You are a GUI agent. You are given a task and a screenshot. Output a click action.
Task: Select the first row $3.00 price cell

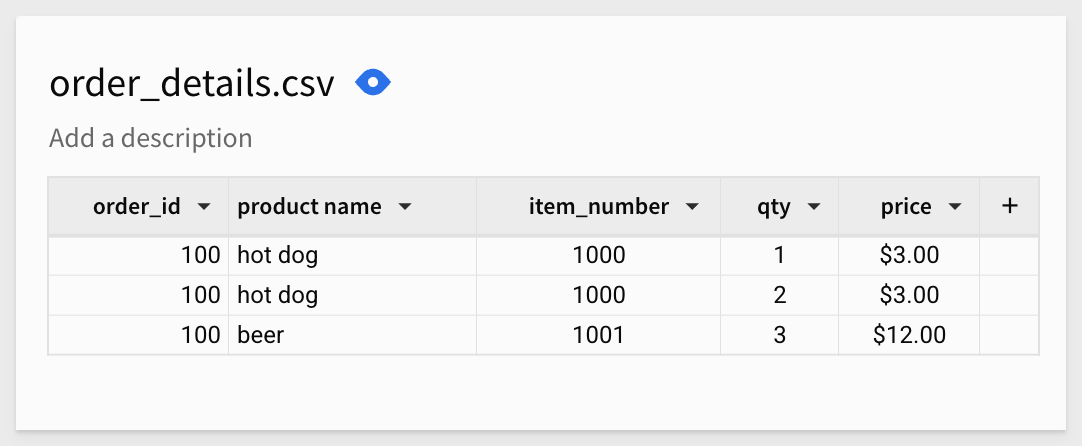909,256
